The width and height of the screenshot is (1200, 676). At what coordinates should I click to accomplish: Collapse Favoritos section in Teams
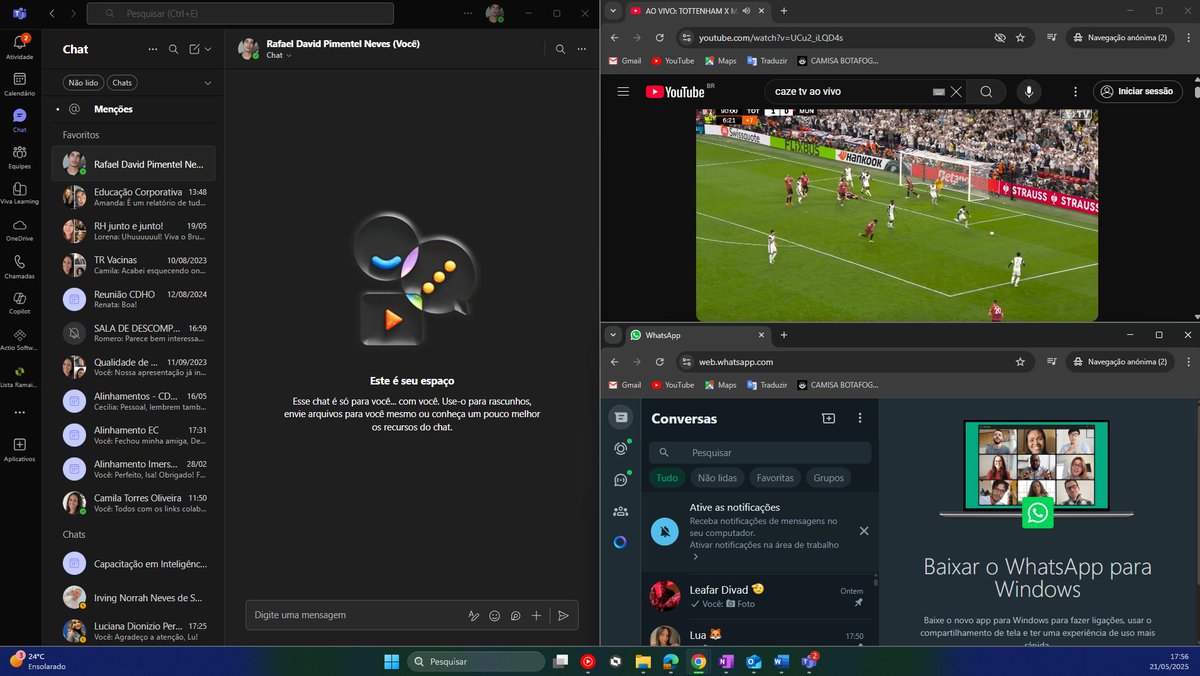tap(81, 135)
